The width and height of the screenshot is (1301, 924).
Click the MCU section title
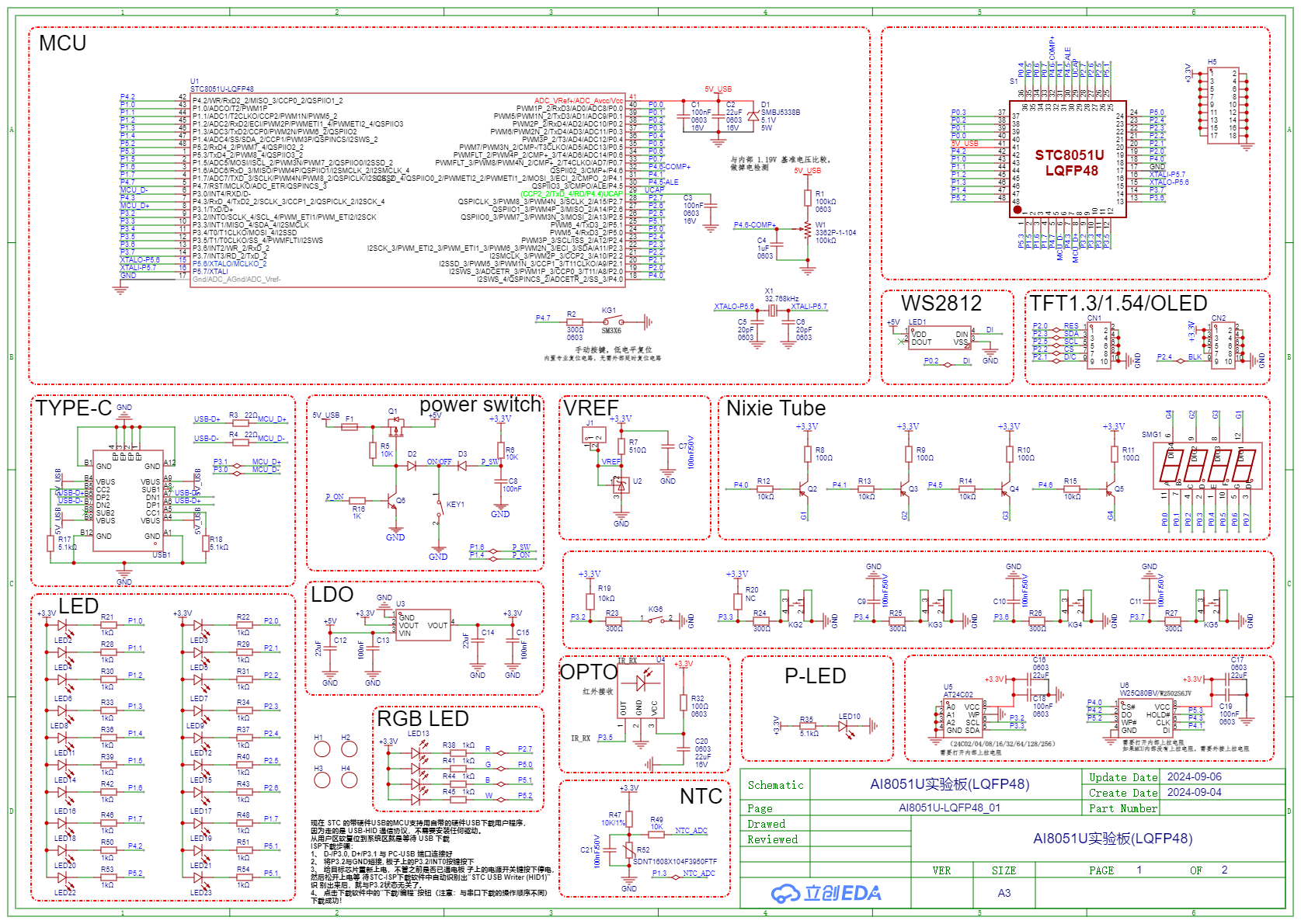pos(62,43)
